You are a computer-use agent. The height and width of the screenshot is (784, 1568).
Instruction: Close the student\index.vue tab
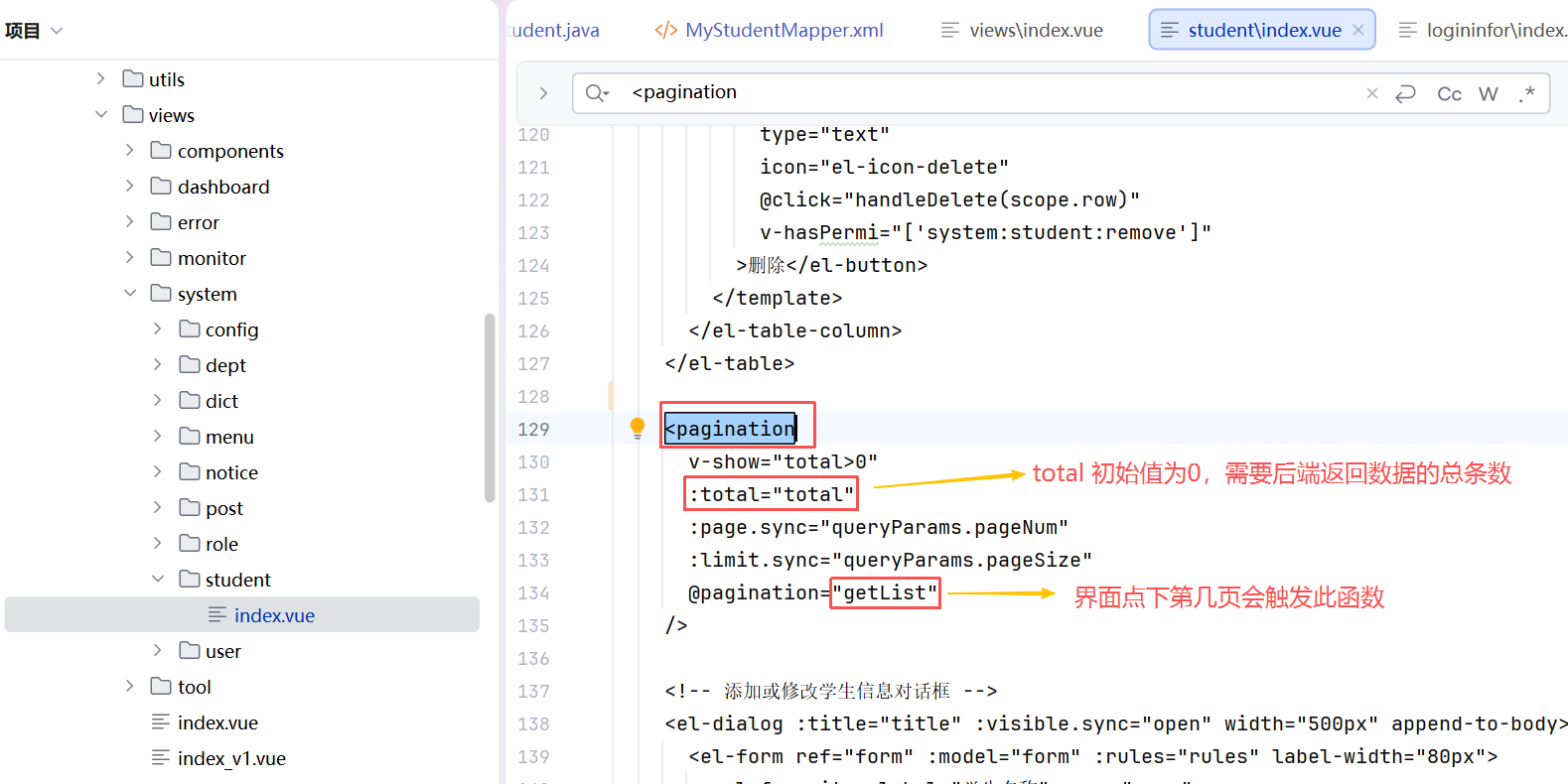[x=1358, y=30]
